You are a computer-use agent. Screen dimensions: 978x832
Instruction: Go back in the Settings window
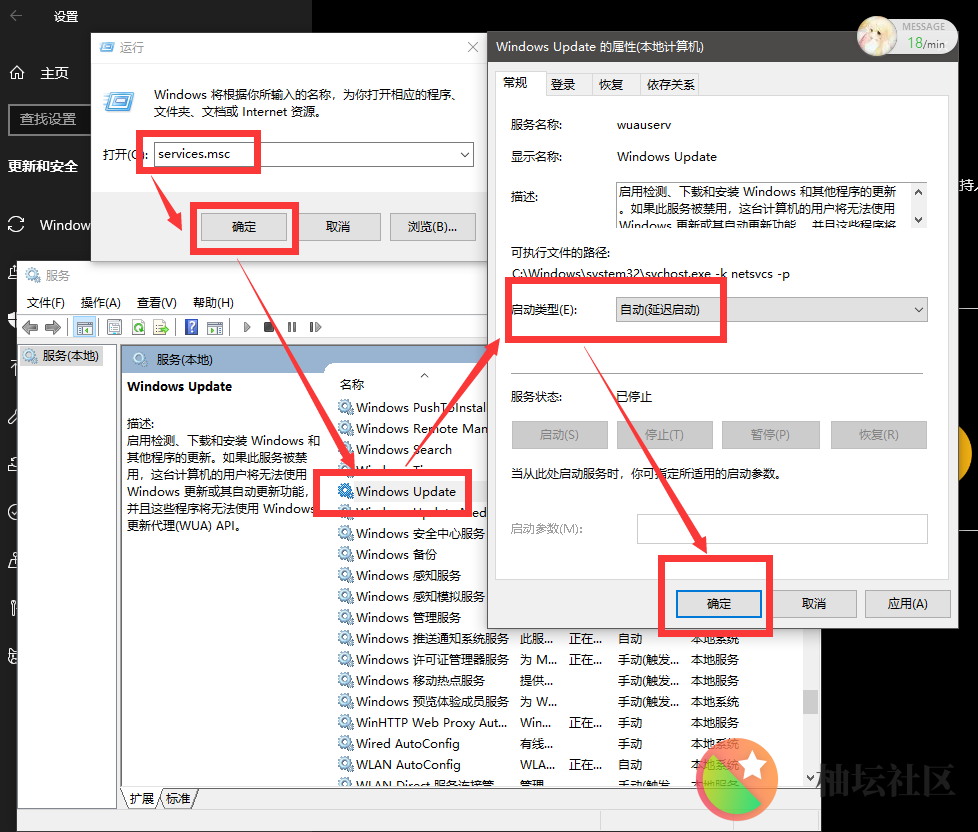(x=16, y=16)
